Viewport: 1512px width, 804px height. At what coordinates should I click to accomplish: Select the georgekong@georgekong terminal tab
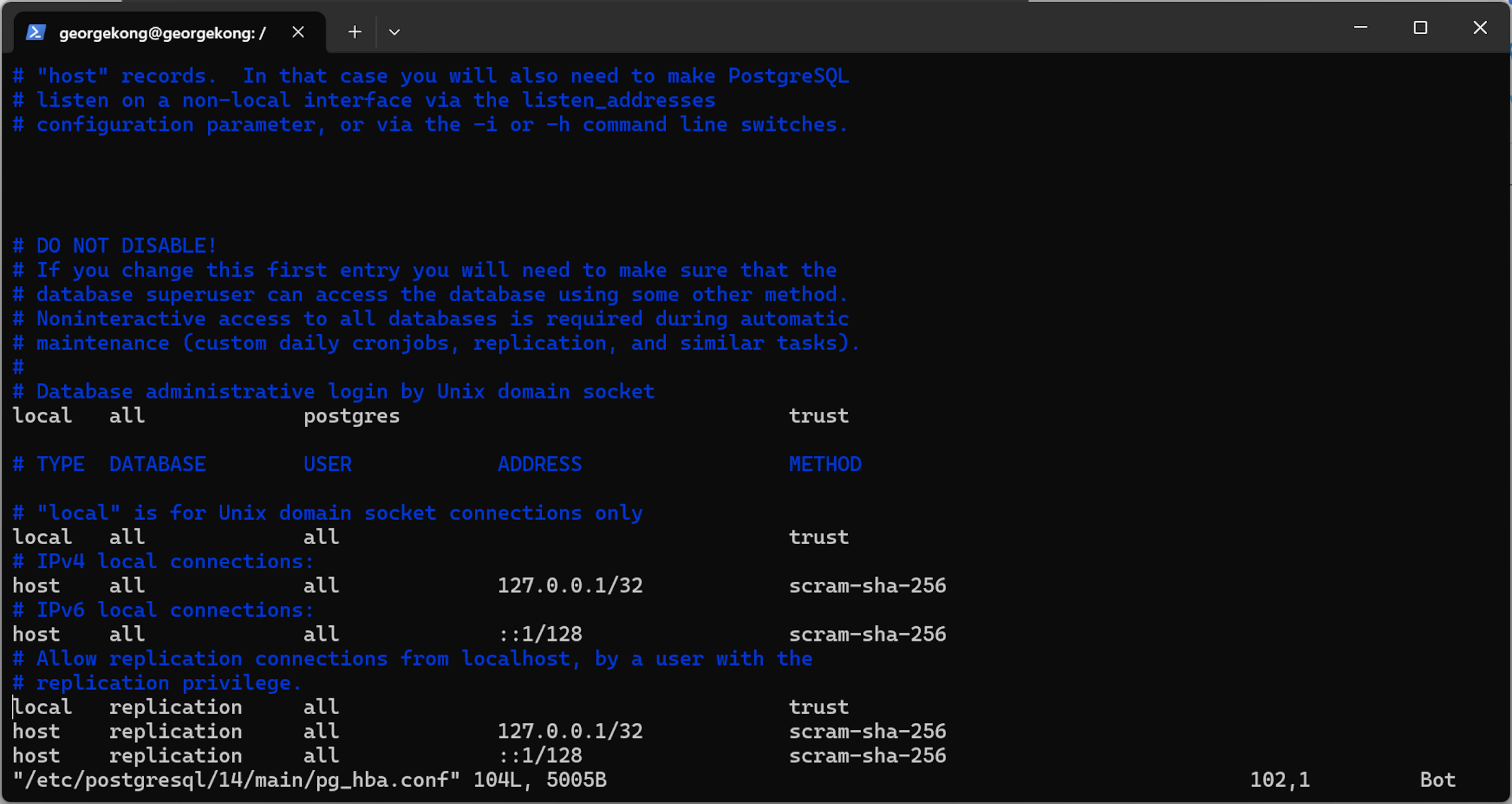pos(162,33)
